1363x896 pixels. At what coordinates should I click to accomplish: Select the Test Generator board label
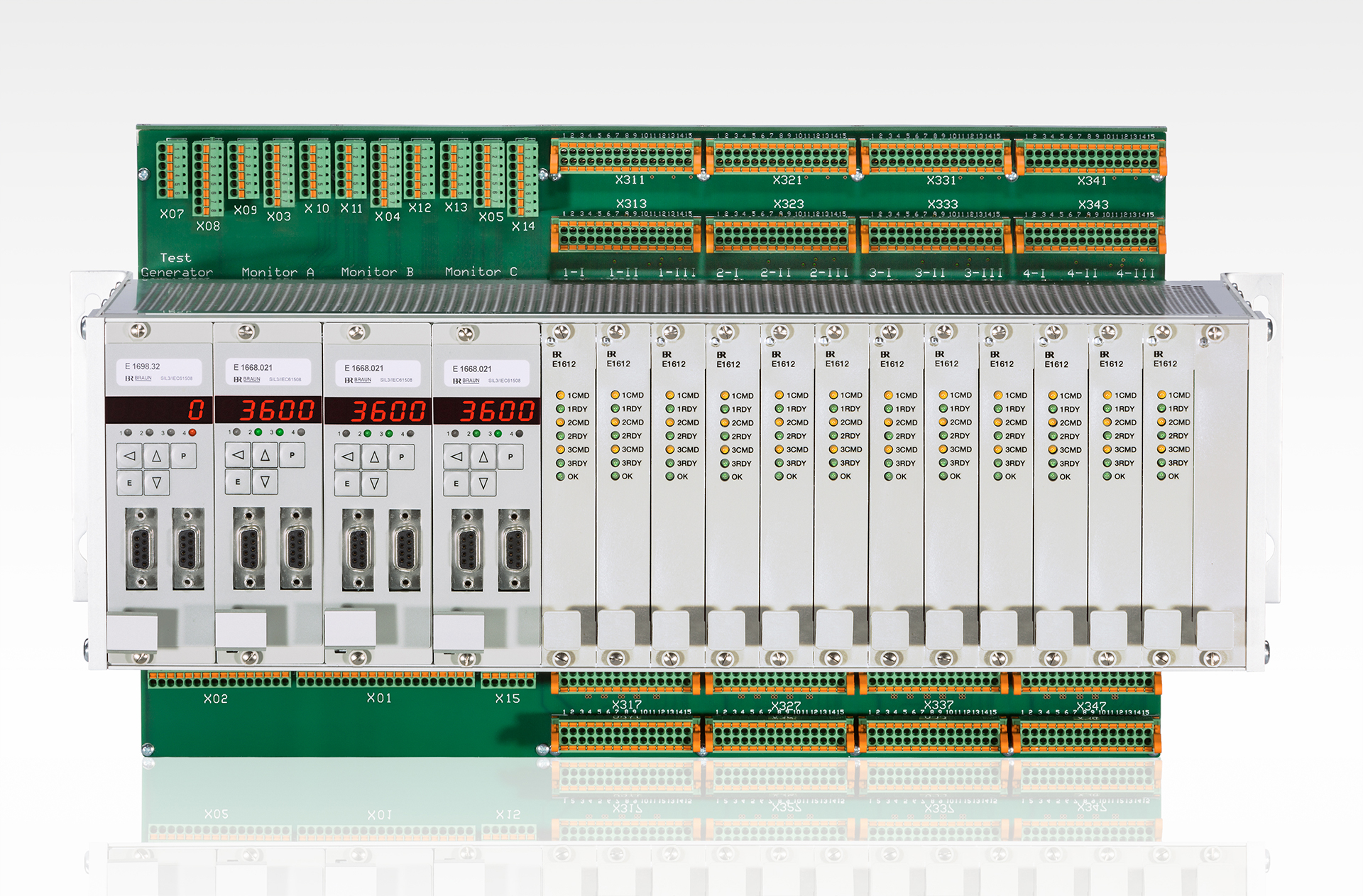click(x=177, y=265)
